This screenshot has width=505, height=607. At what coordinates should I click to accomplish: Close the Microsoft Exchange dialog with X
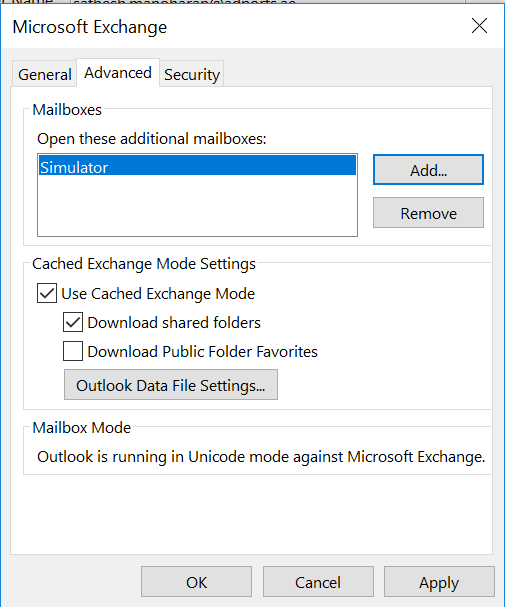point(479,26)
